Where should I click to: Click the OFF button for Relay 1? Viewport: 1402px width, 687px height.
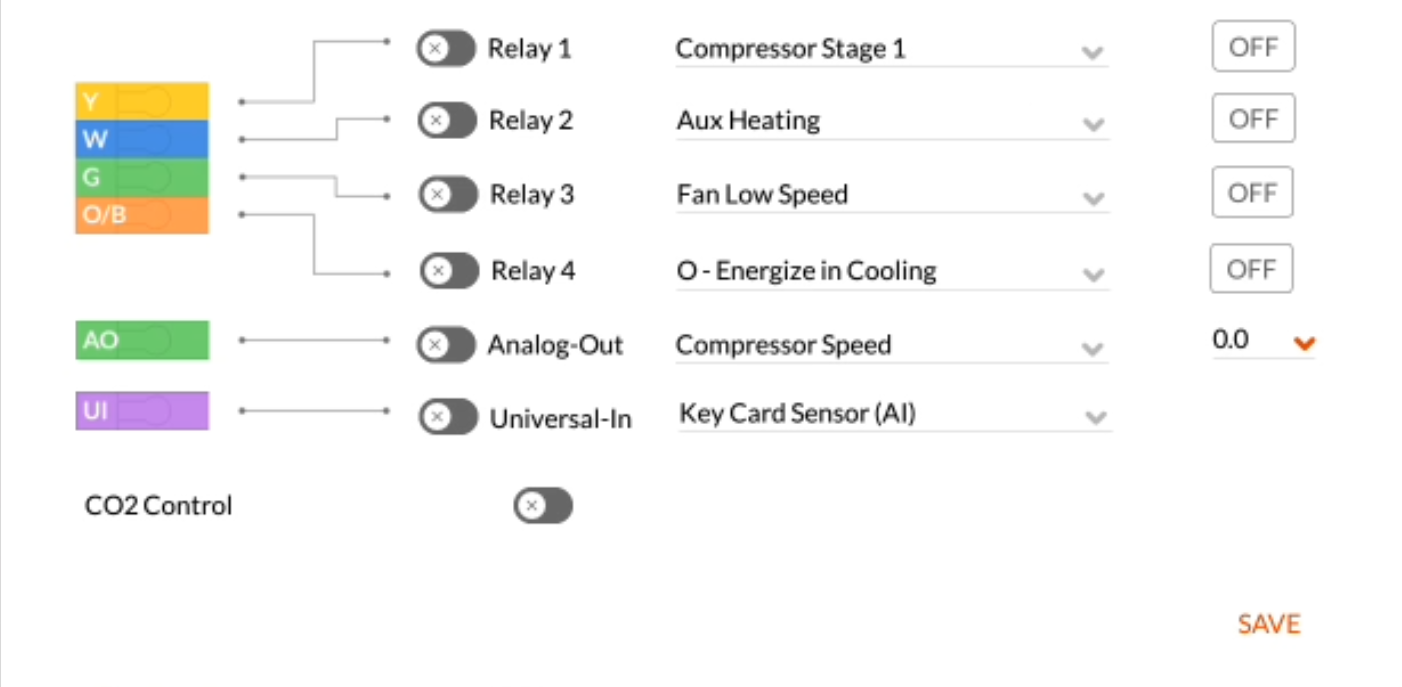tap(1253, 47)
